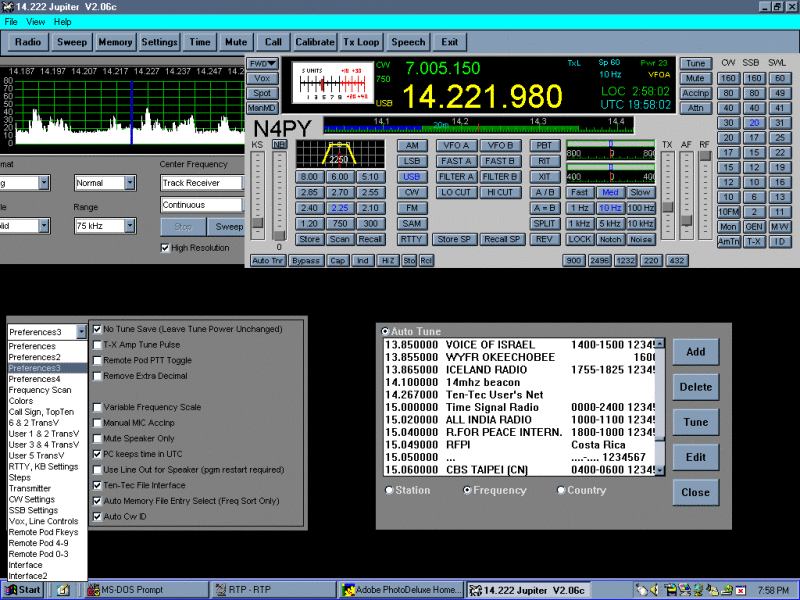Select the SSB 20 meter band button
The image size is (800, 600).
754,123
